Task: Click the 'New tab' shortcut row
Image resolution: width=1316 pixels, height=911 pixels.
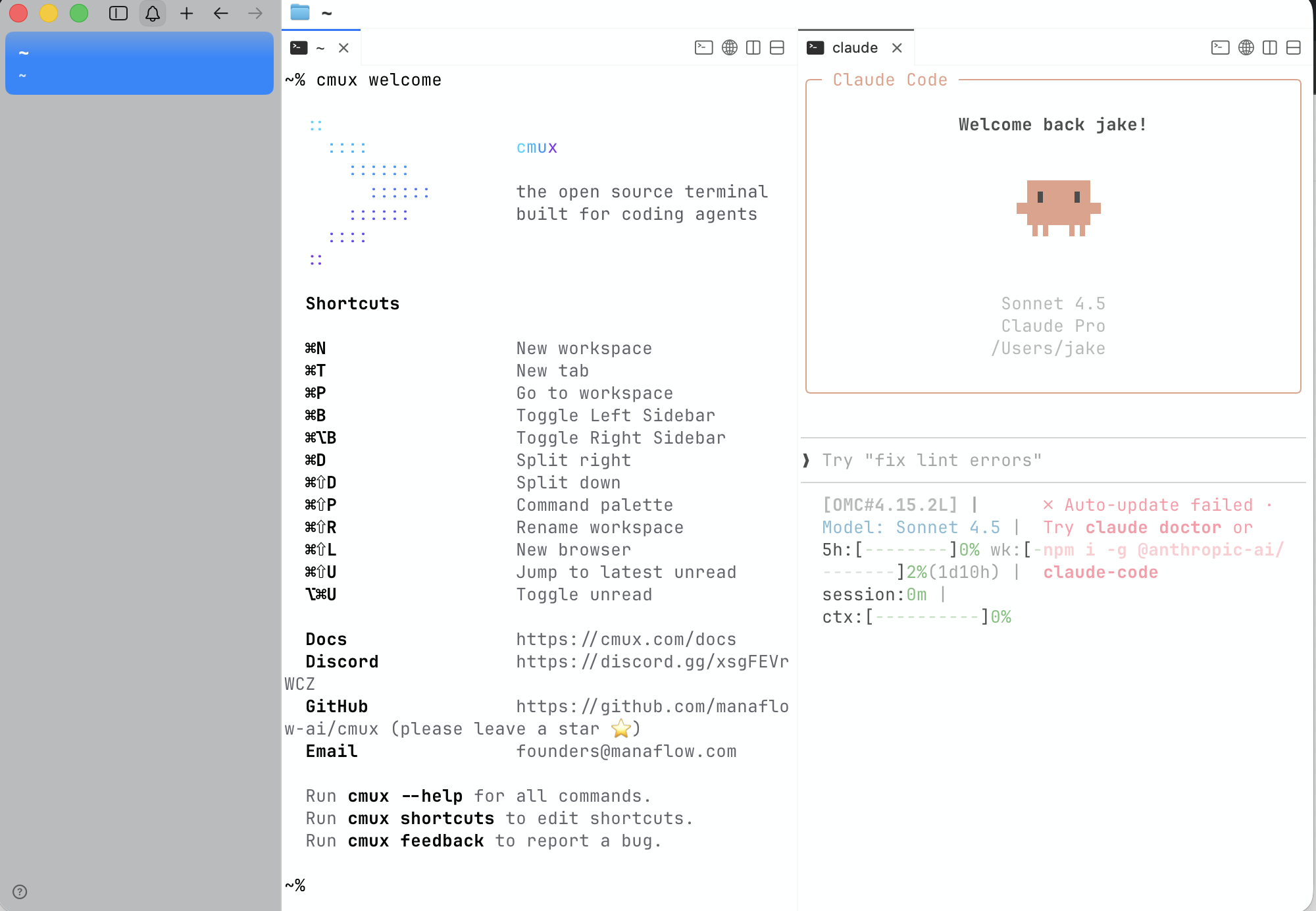Action: point(447,371)
